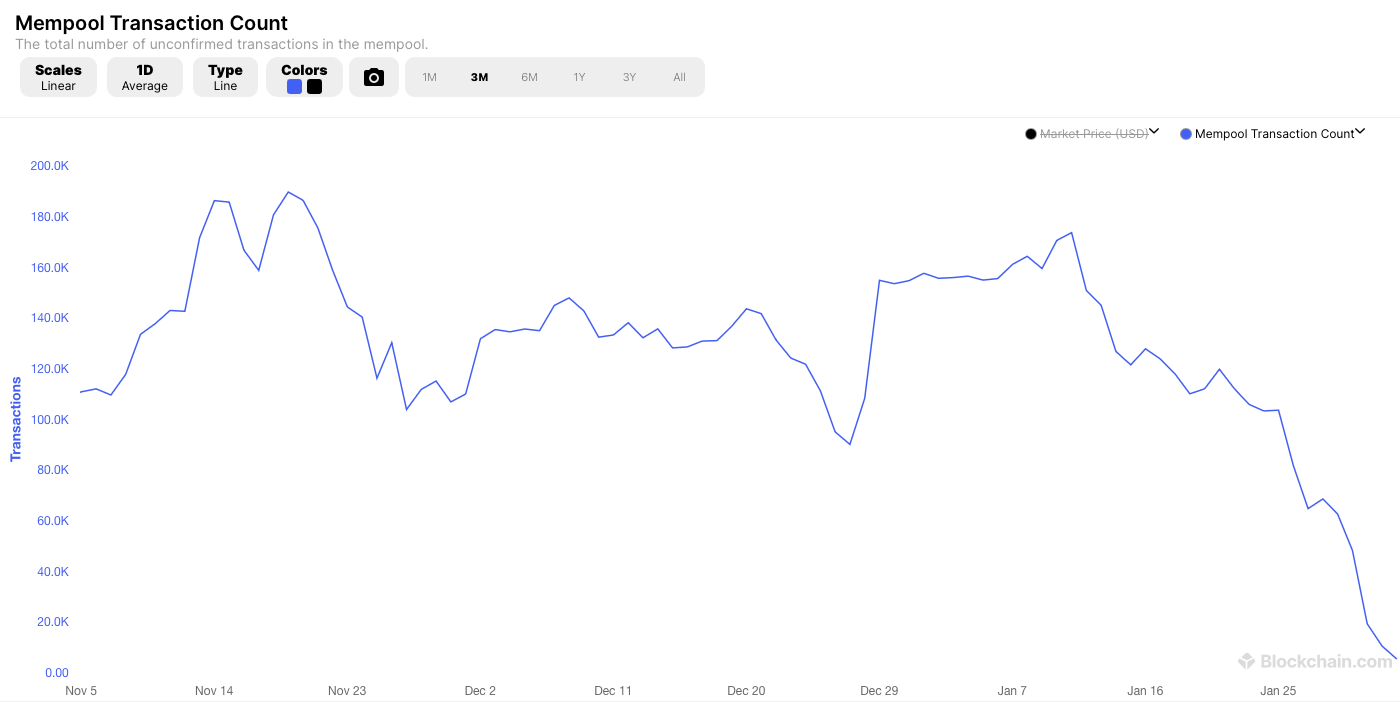The image size is (1400, 702).
Task: Click the Blockchain.com watermark logo
Action: pos(1314,661)
